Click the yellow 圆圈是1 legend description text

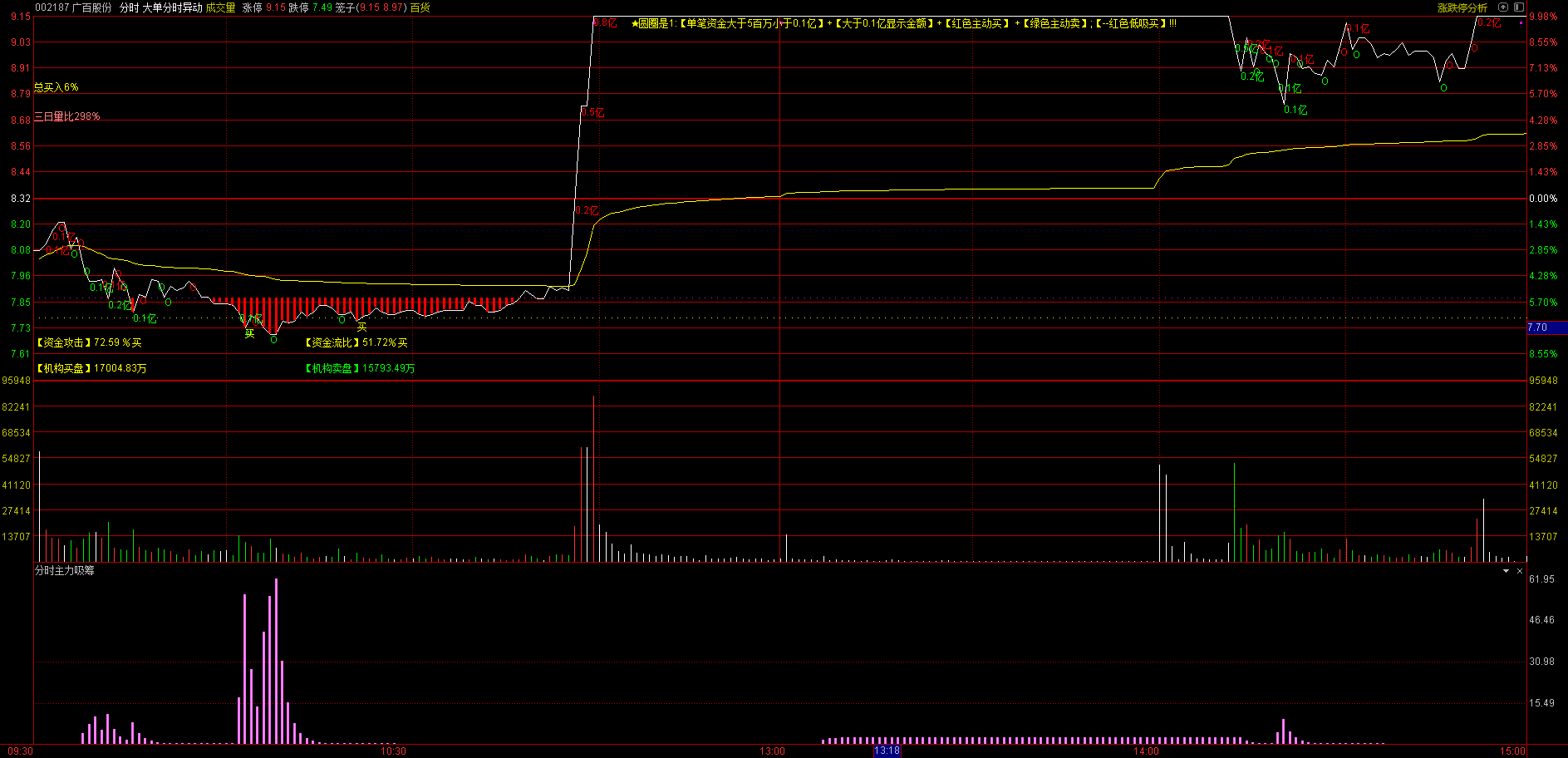tap(904, 23)
